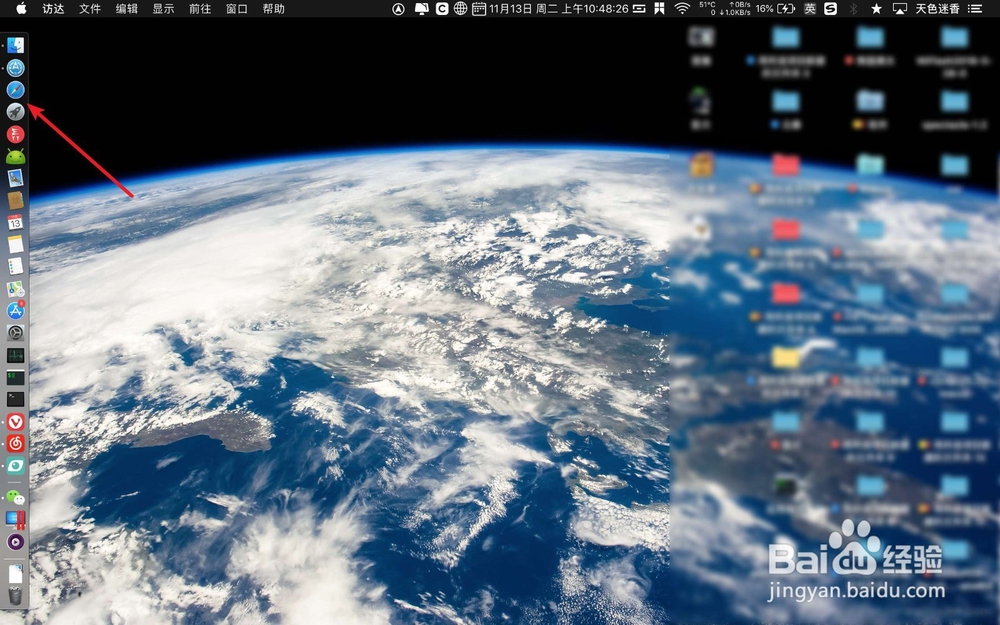
Task: Open Activity Monitor in the Dock
Action: (15, 355)
